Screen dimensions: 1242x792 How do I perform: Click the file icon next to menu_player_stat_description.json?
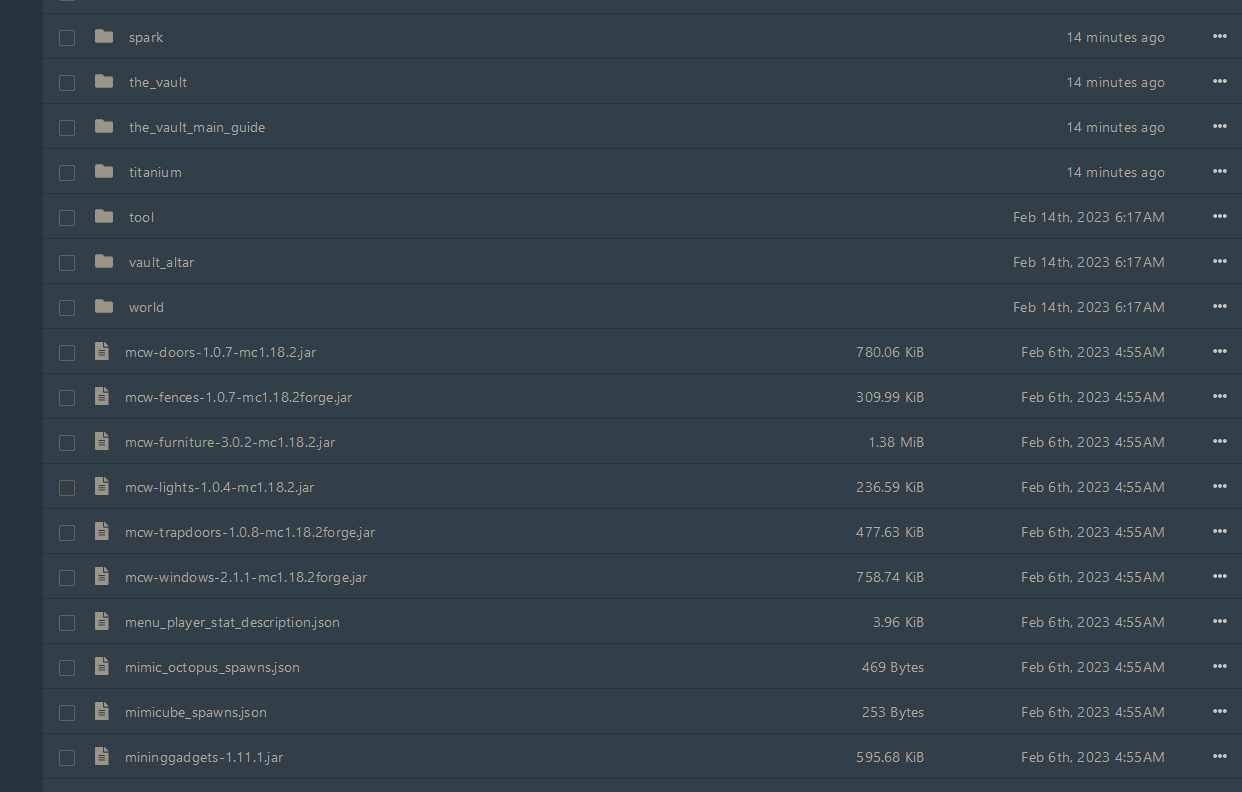pyautogui.click(x=101, y=621)
